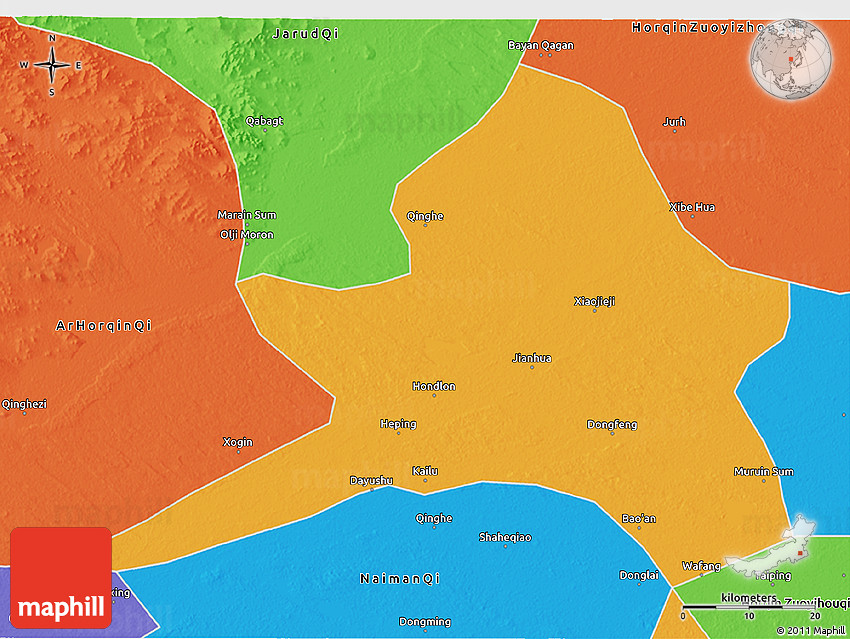Click the Xogin place label
This screenshot has width=850, height=639.
point(238,442)
